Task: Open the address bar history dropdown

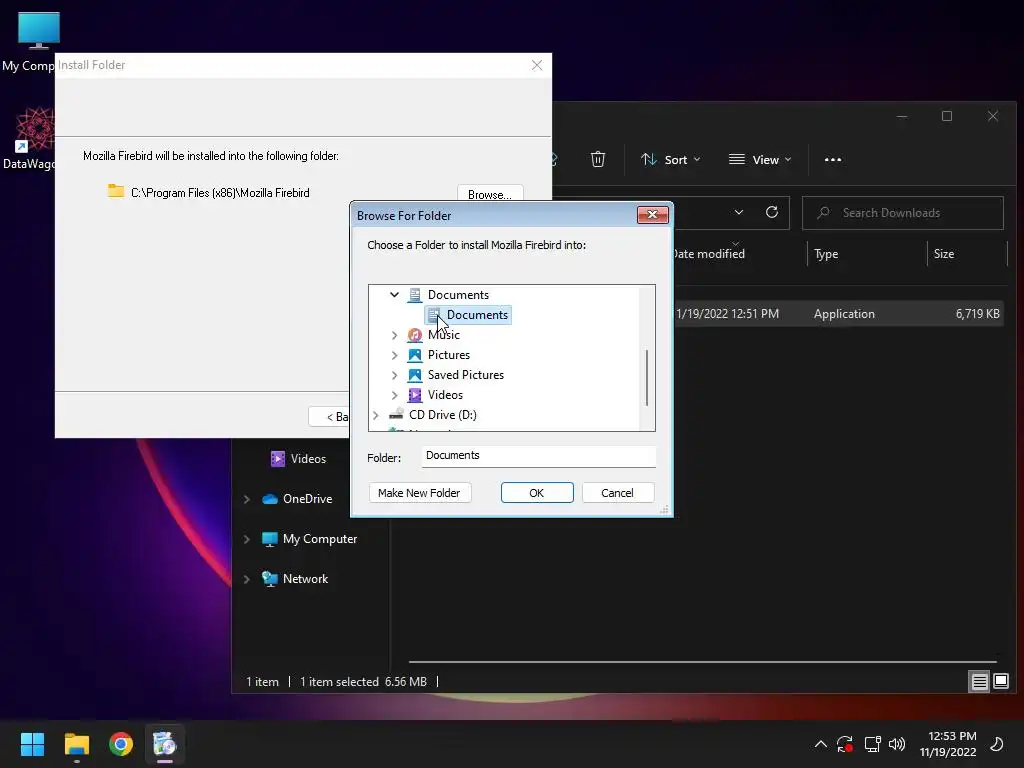Action: coord(739,212)
